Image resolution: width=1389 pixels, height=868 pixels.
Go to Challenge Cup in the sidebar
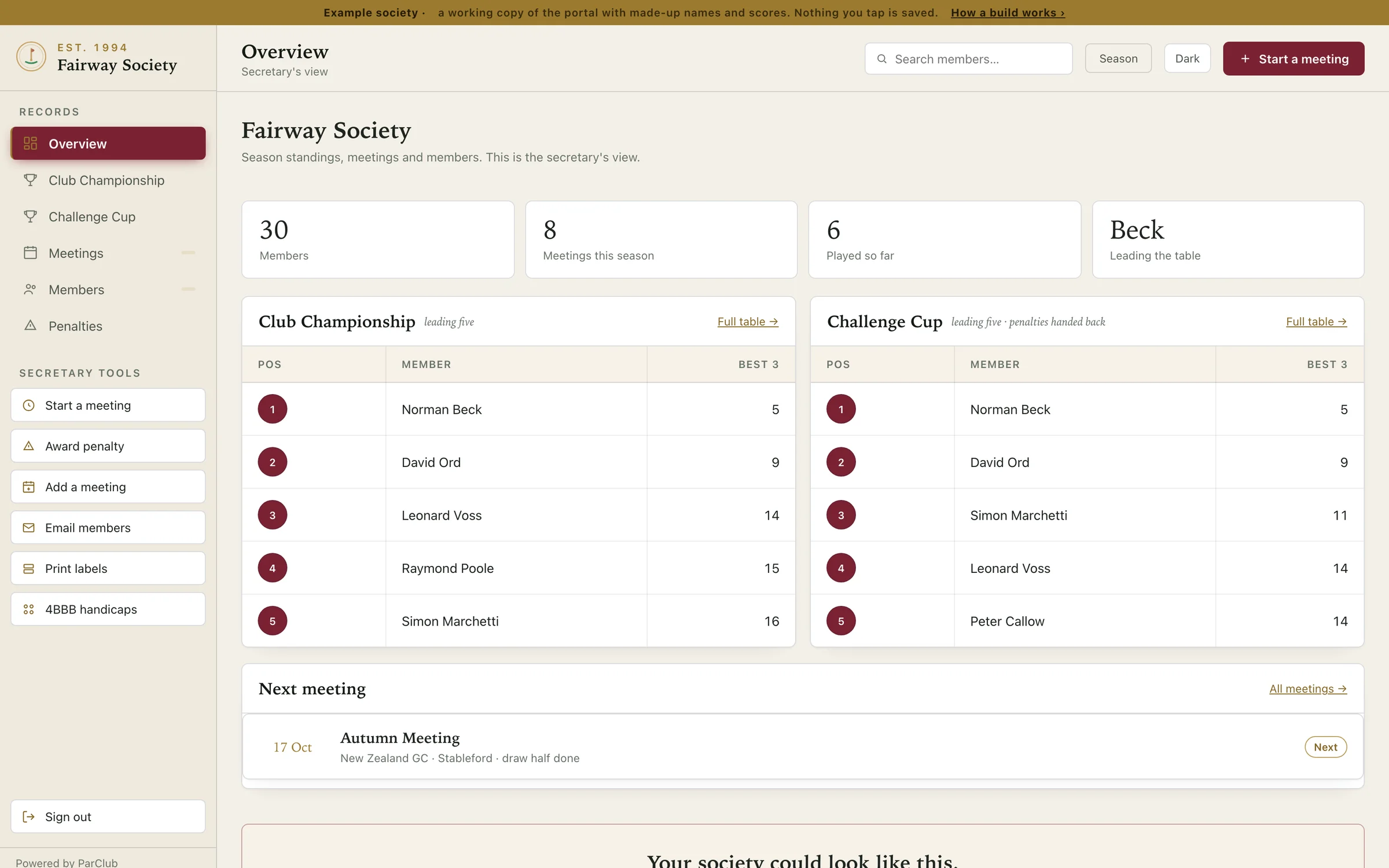click(108, 216)
